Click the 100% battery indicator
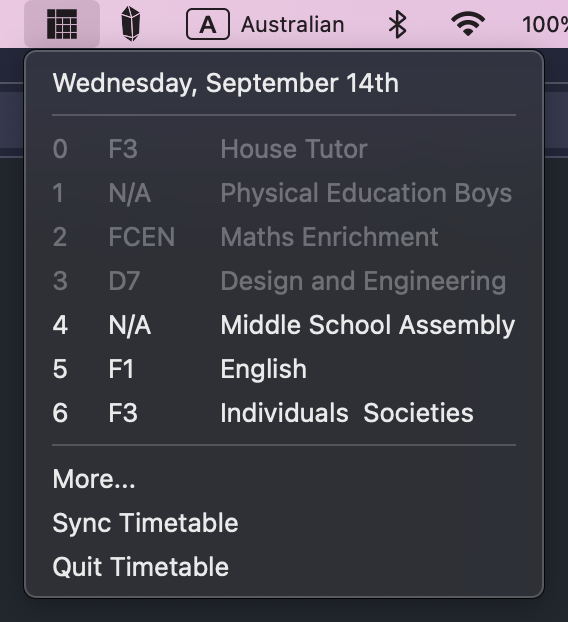 (x=545, y=25)
